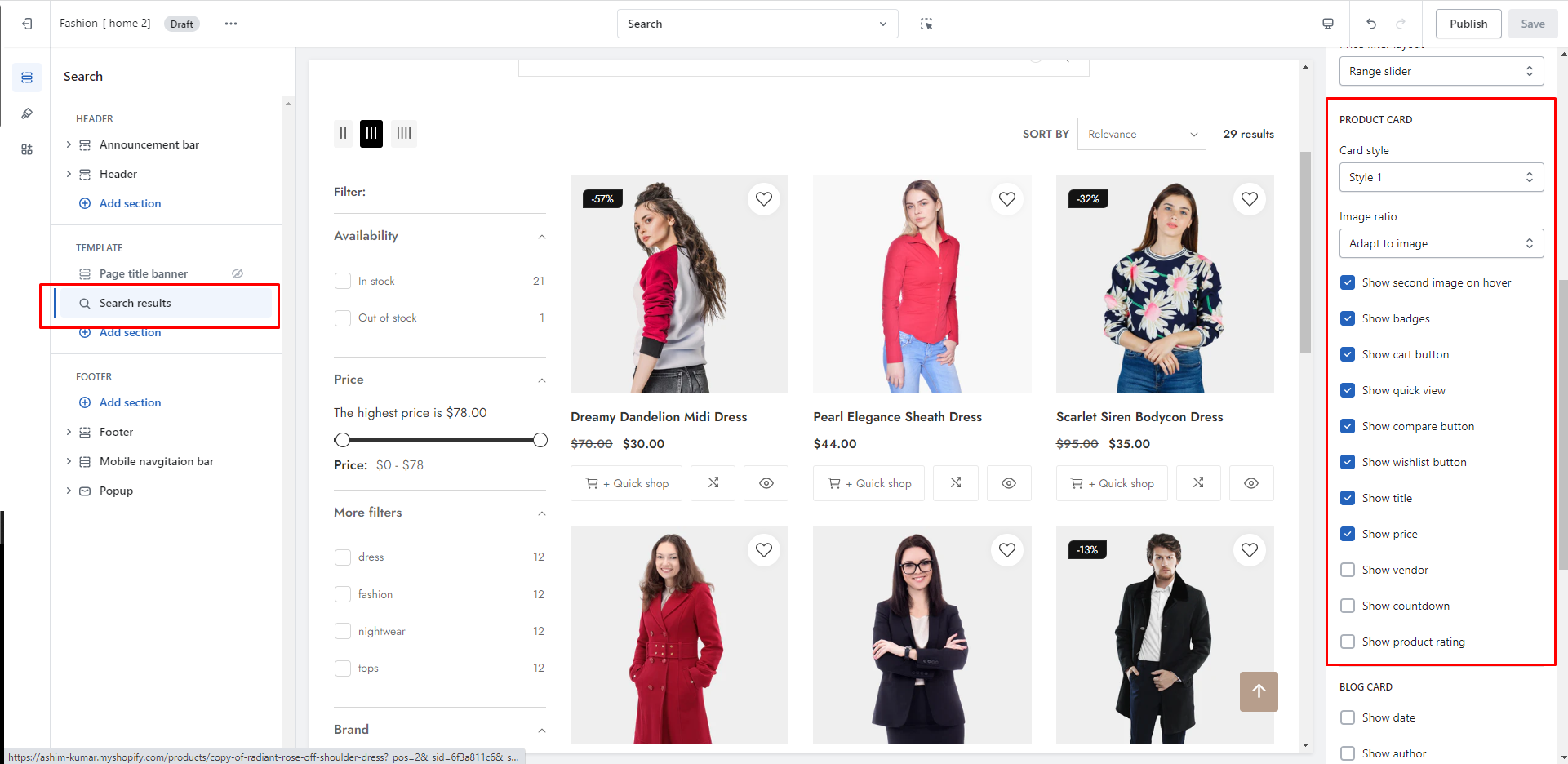Open the Sort by Relevance dropdown
Viewport: 1568px width, 764px height.
[1141, 134]
